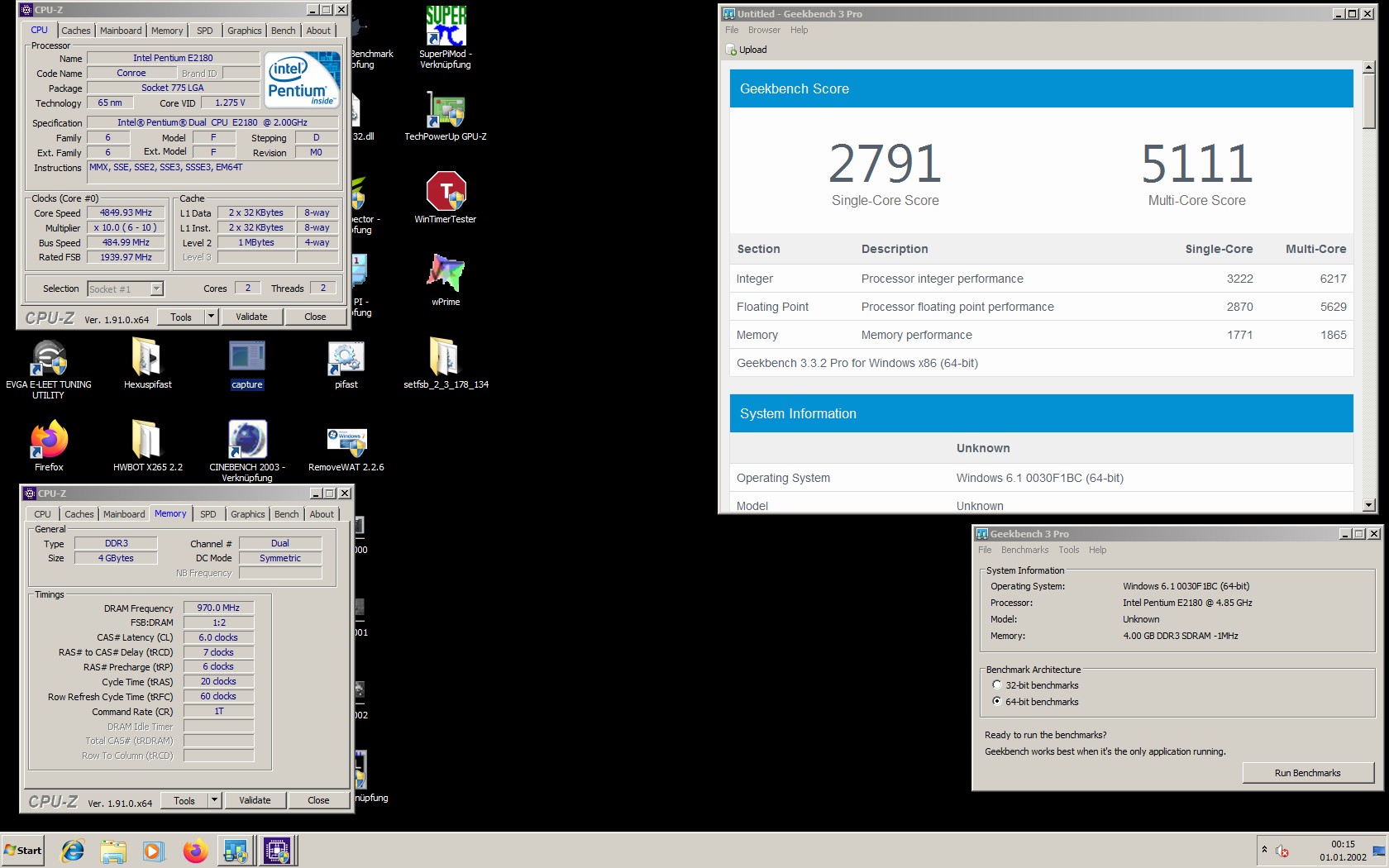This screenshot has height=868, width=1389.
Task: Click Bus Speed value 484.99 MHz
Action: click(126, 243)
